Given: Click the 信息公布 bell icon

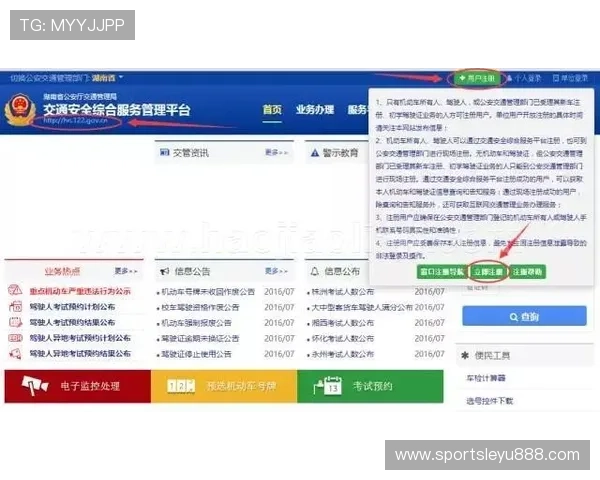Looking at the screenshot, I should 315,272.
